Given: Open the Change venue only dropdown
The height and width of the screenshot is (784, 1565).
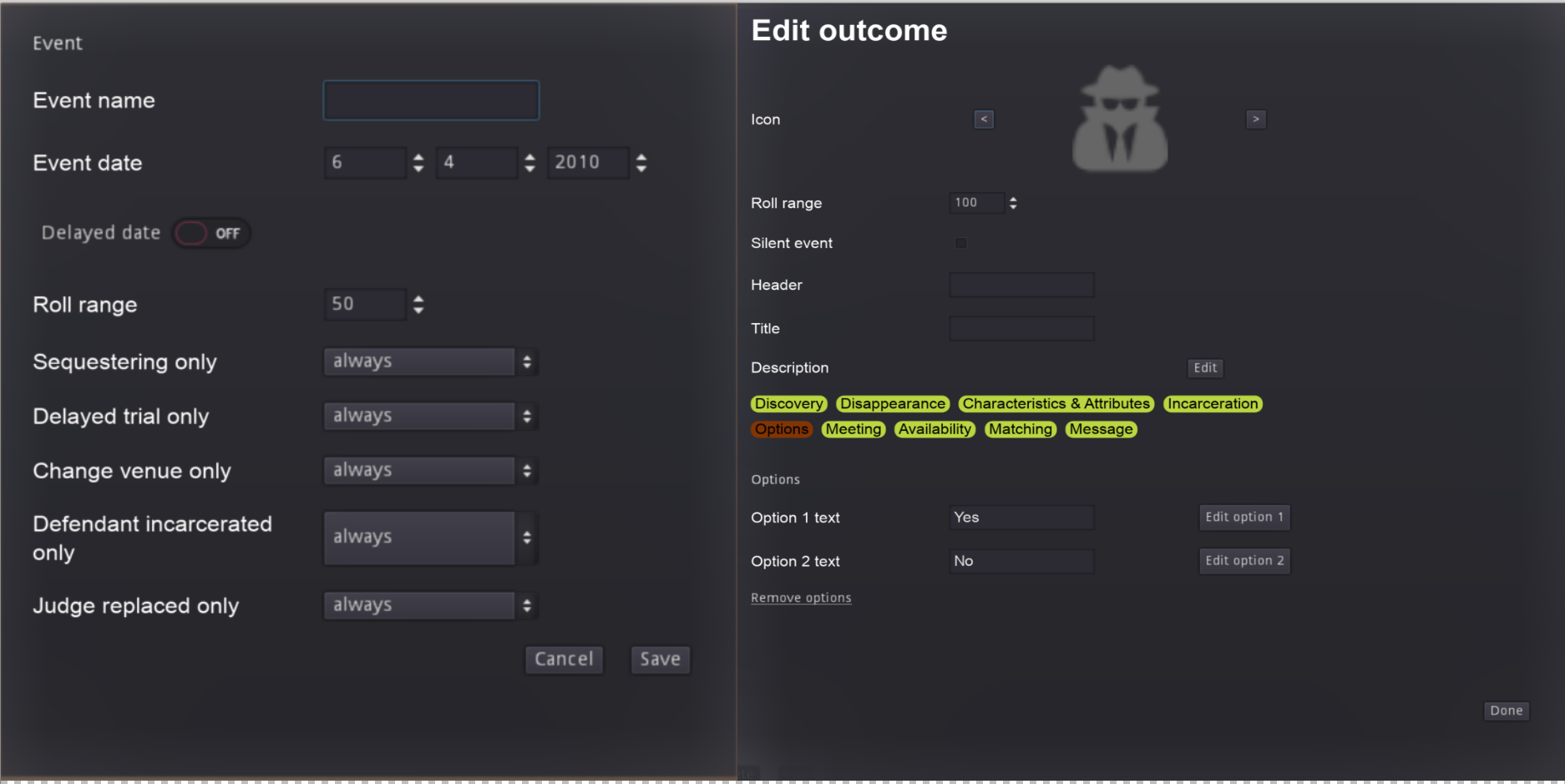Looking at the screenshot, I should coord(430,471).
